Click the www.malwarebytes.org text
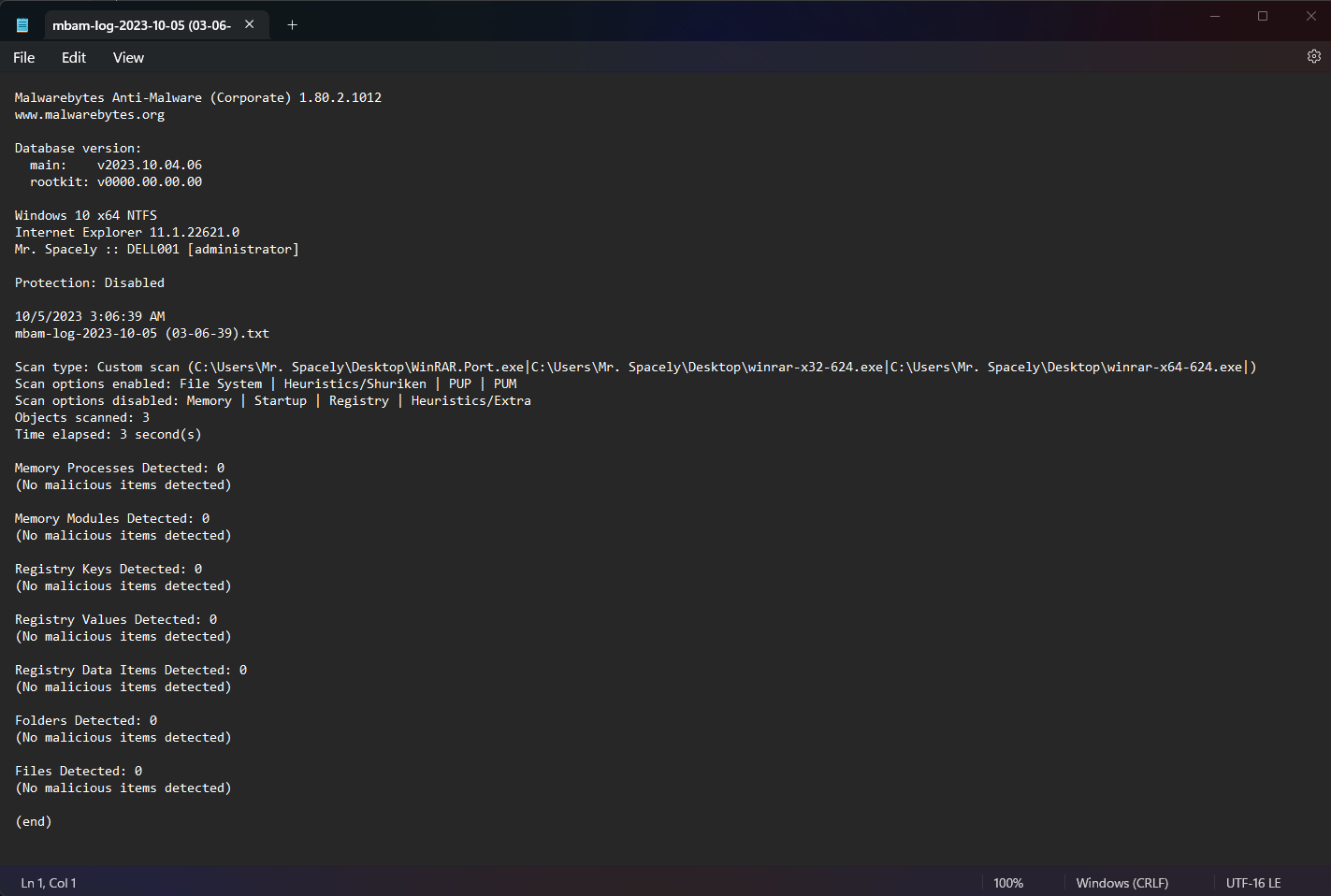 90,114
